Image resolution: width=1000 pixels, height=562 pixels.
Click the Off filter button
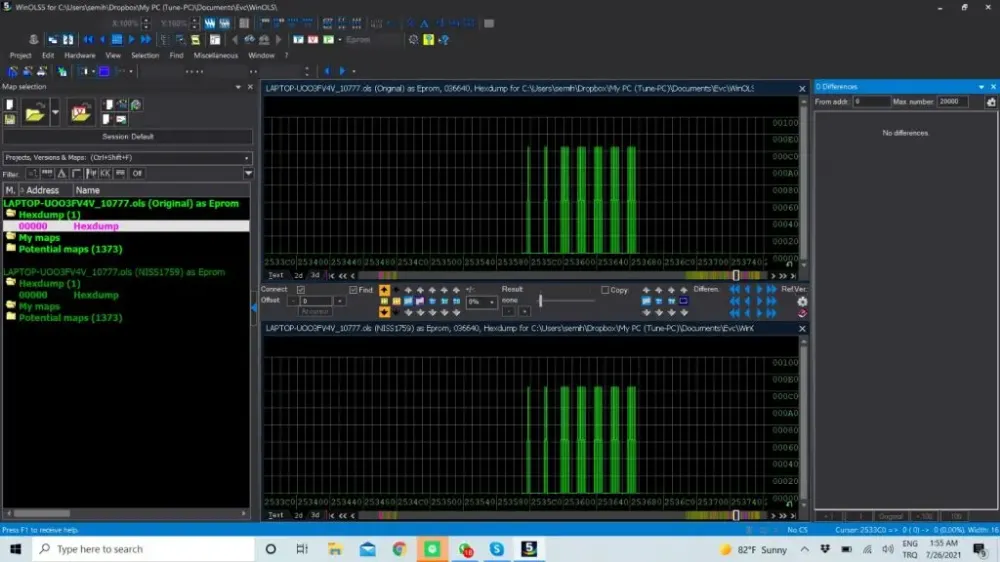coord(137,174)
